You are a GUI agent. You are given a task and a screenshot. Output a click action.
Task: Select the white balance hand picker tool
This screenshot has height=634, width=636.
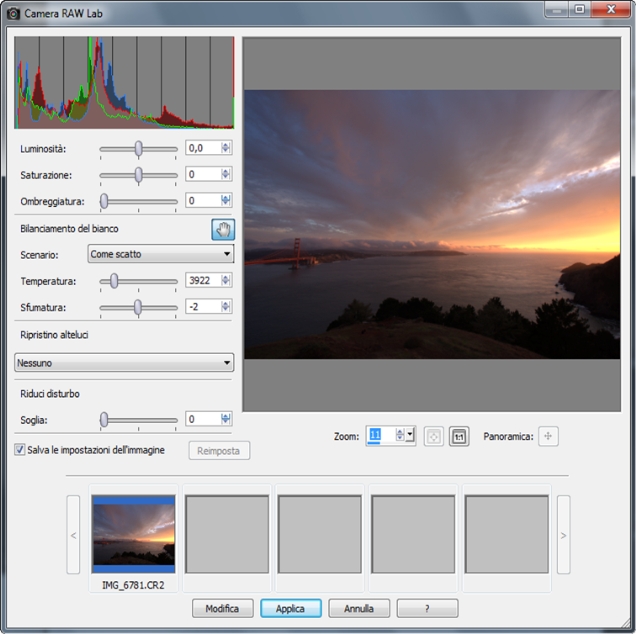[223, 230]
